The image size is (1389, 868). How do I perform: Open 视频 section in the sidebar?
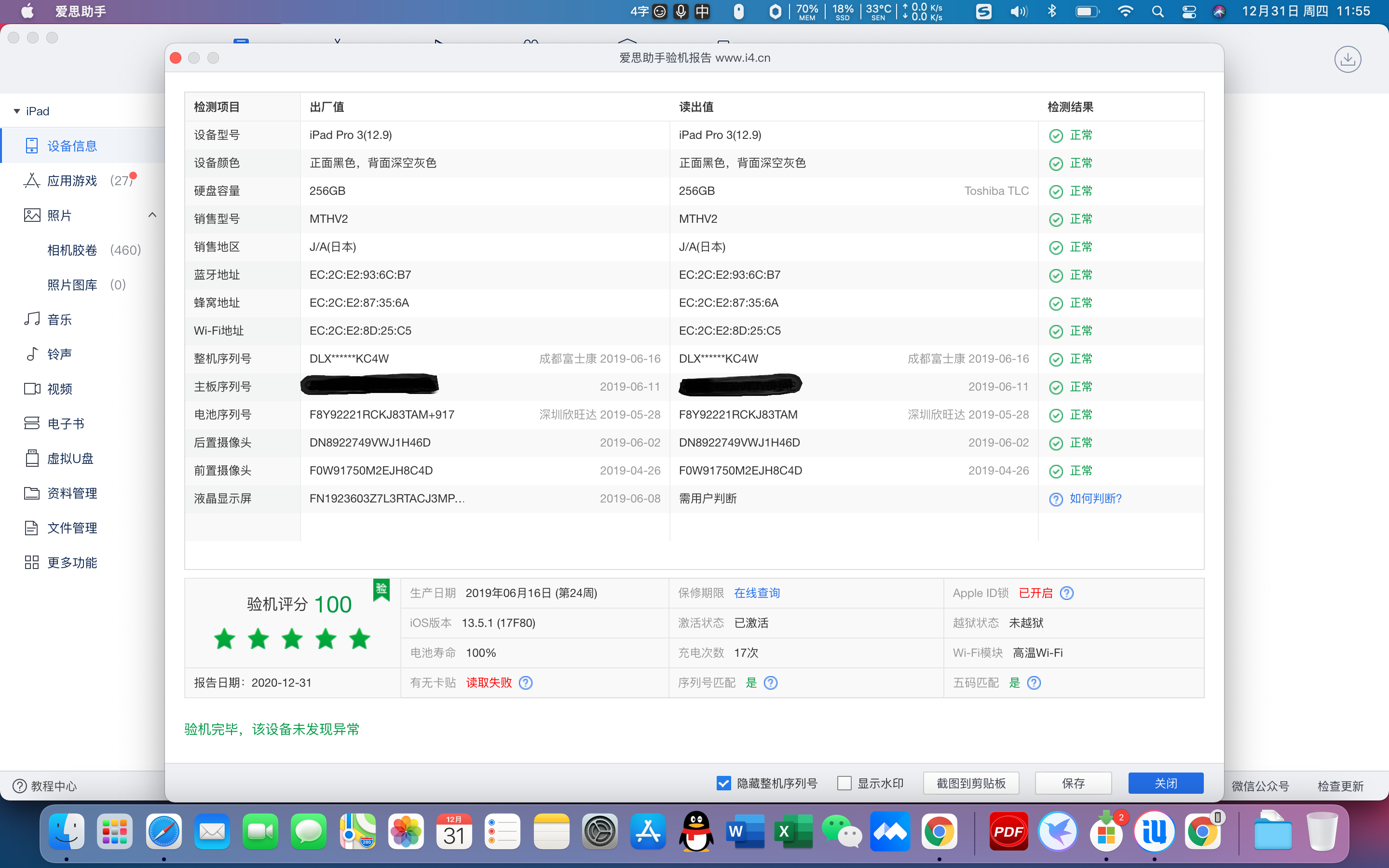coord(82,389)
